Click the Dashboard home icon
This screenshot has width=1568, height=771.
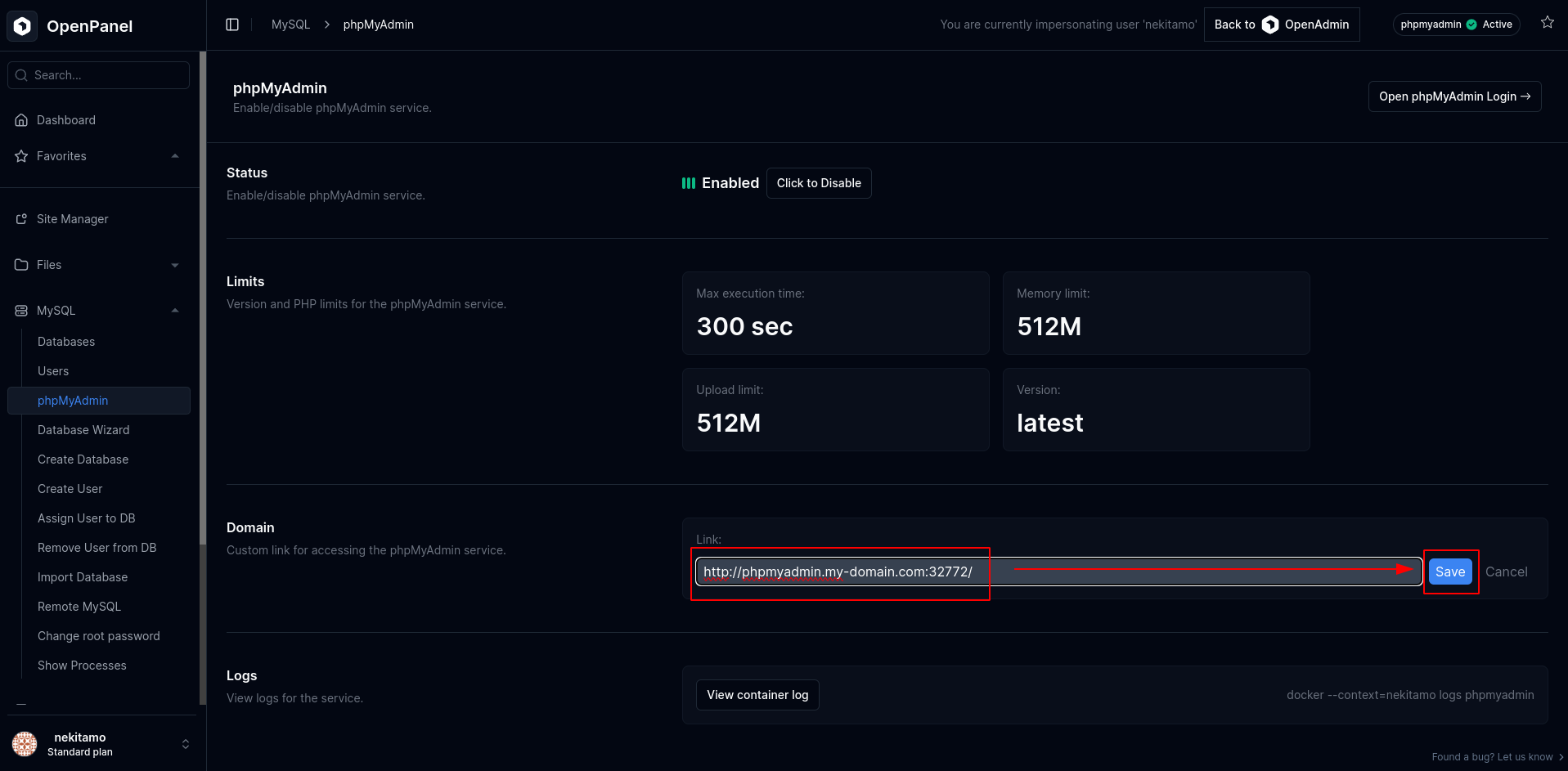(x=21, y=120)
